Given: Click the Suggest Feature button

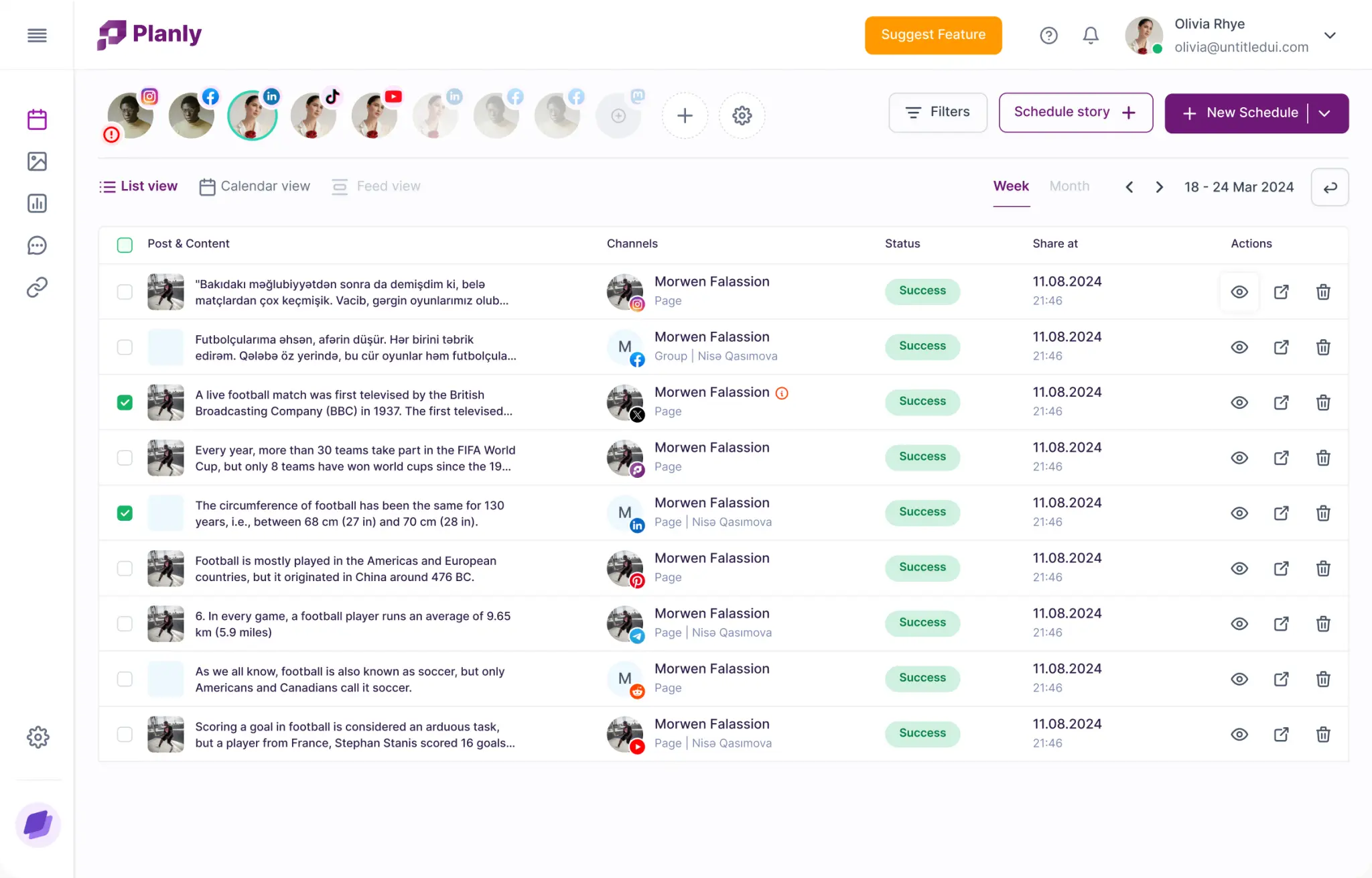Looking at the screenshot, I should (x=933, y=35).
